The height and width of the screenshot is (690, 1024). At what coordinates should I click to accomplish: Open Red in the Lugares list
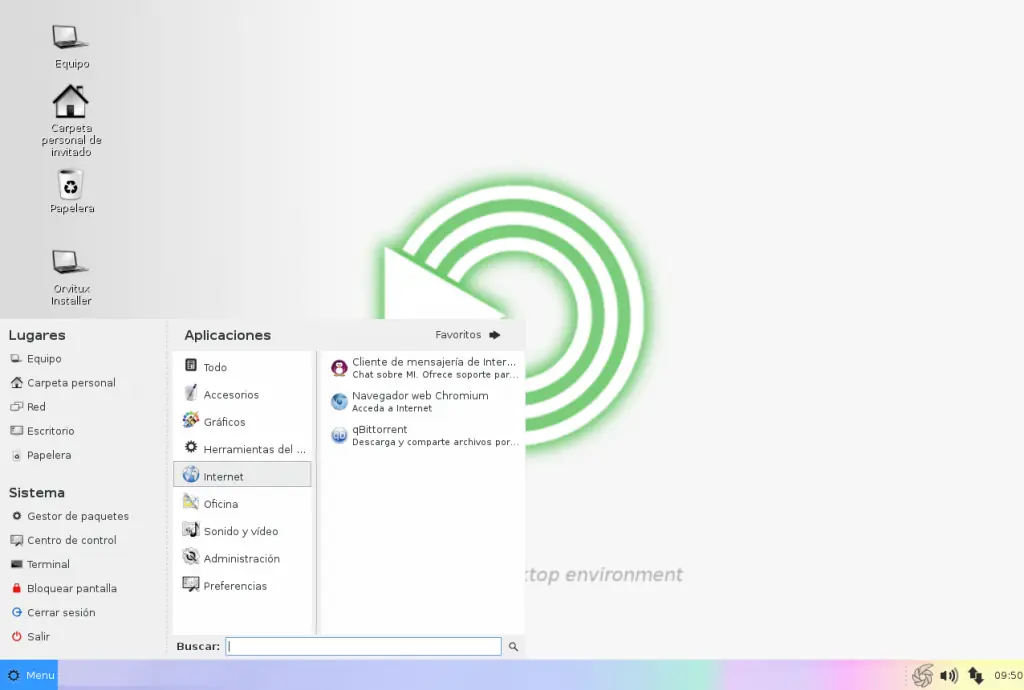pyautogui.click(x=28, y=407)
